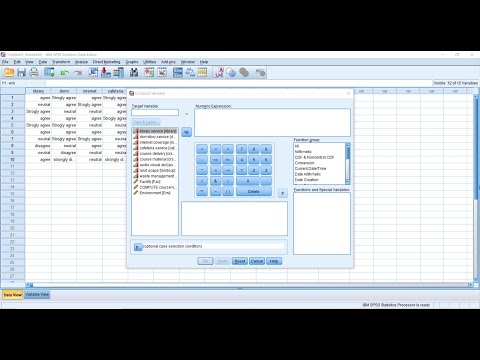Click the 'library' column header
The image size is (480, 360).
click(x=38, y=91)
